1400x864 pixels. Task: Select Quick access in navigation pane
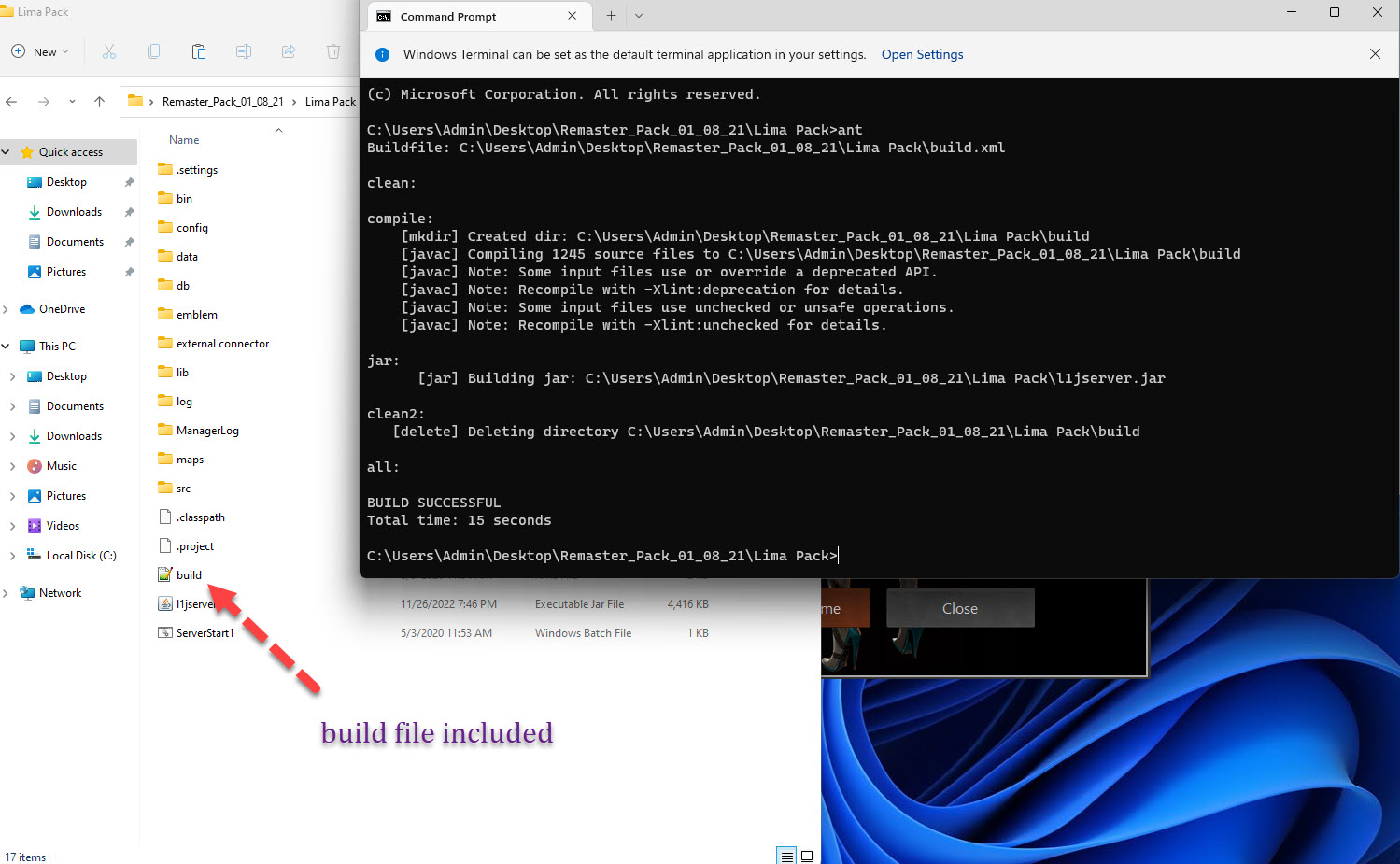pyautogui.click(x=71, y=152)
